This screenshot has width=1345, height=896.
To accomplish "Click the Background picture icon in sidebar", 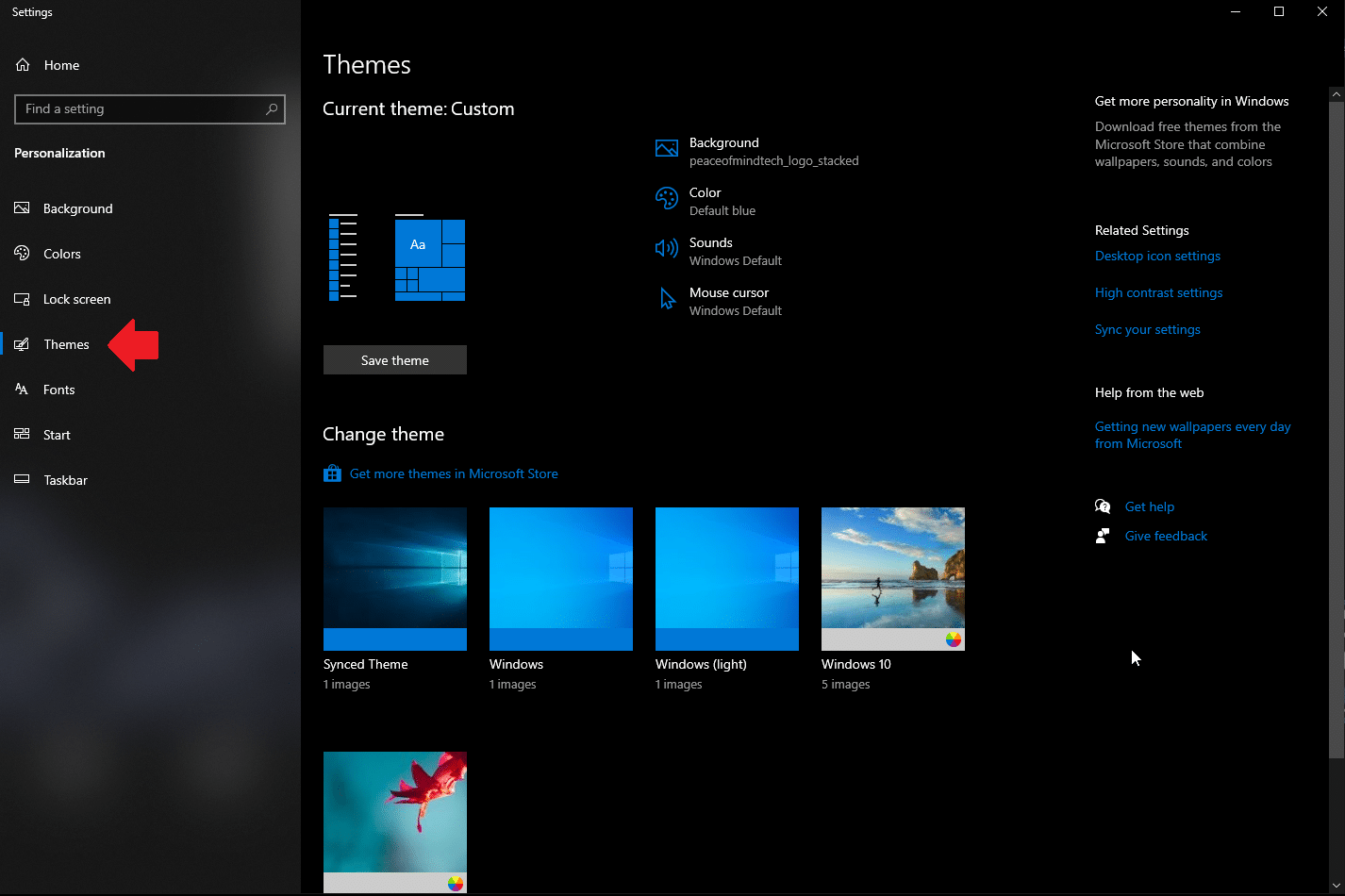I will click(x=22, y=208).
